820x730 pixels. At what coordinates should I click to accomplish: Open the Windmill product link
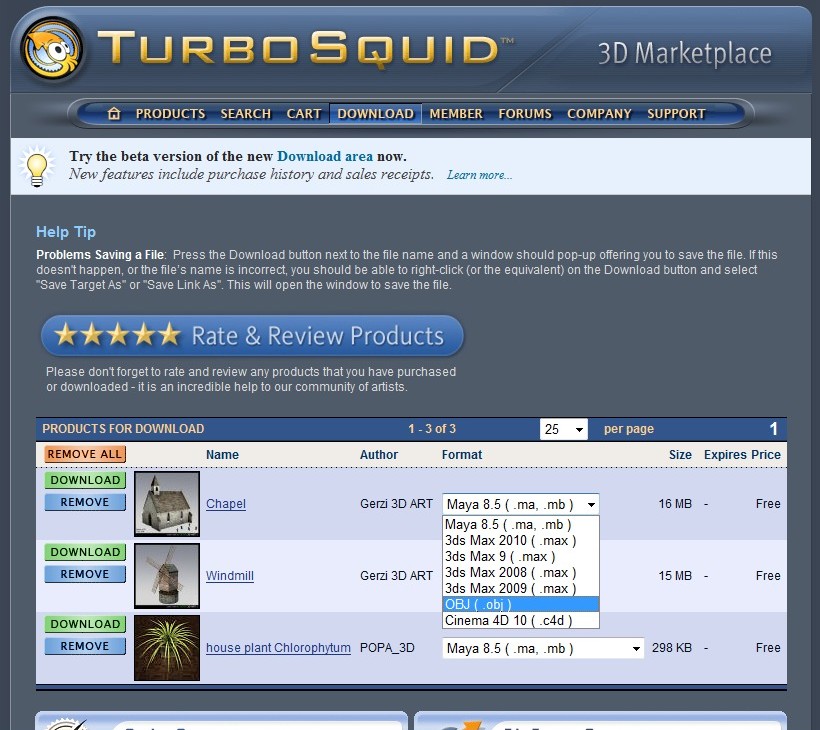[x=230, y=576]
